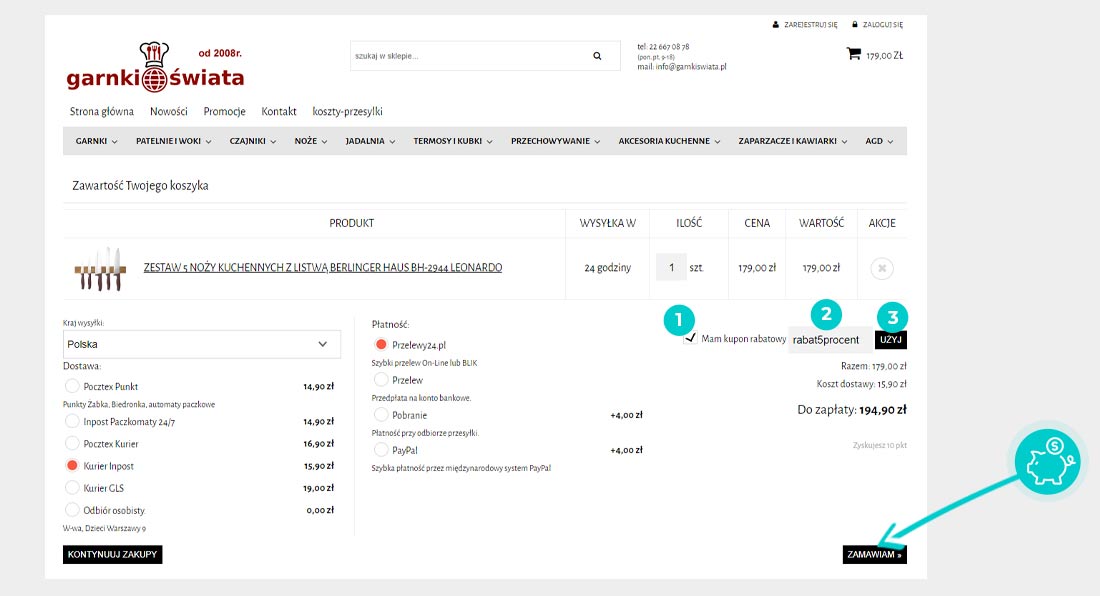Choose Pobranie cash on delivery
The height and width of the screenshot is (596, 1100).
tap(381, 414)
